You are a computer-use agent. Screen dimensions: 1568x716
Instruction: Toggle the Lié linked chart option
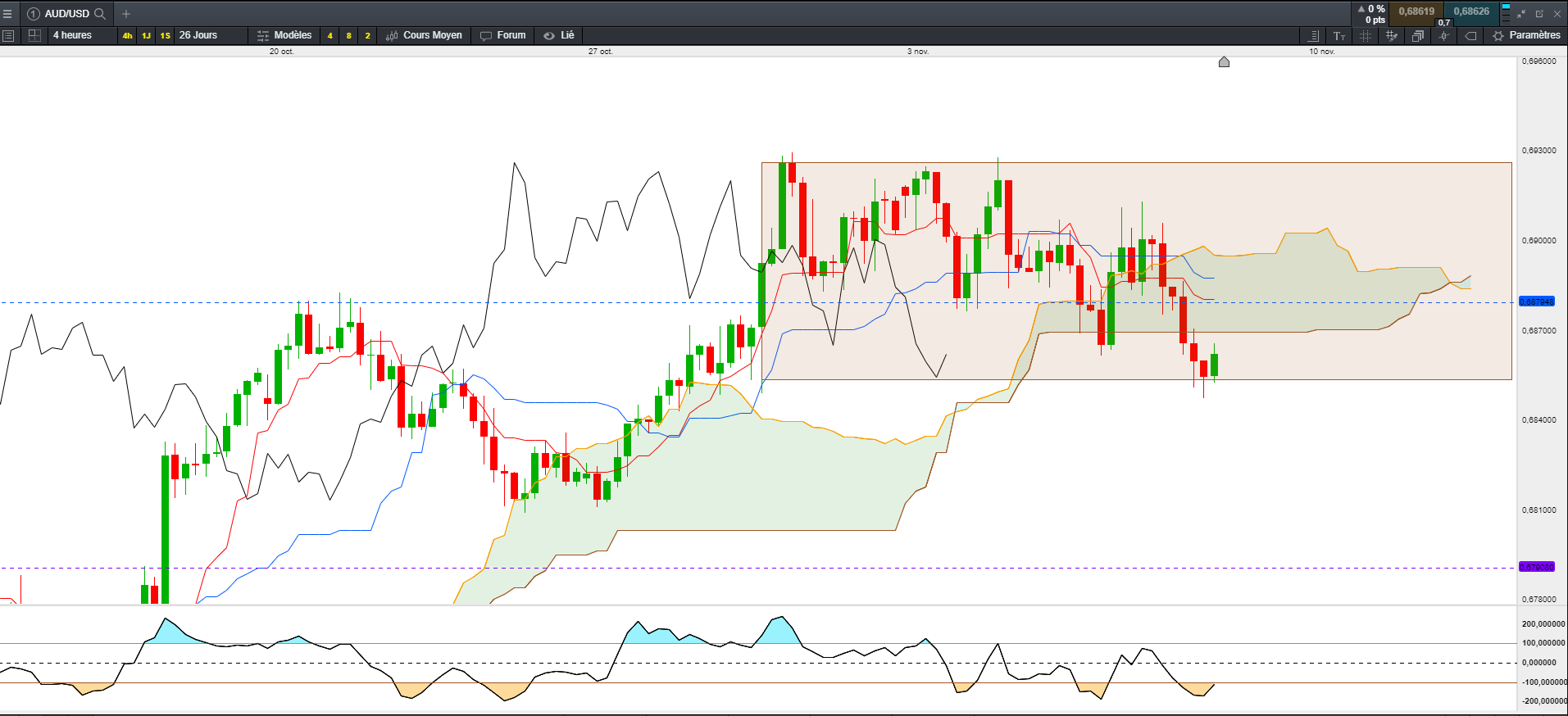(x=559, y=35)
